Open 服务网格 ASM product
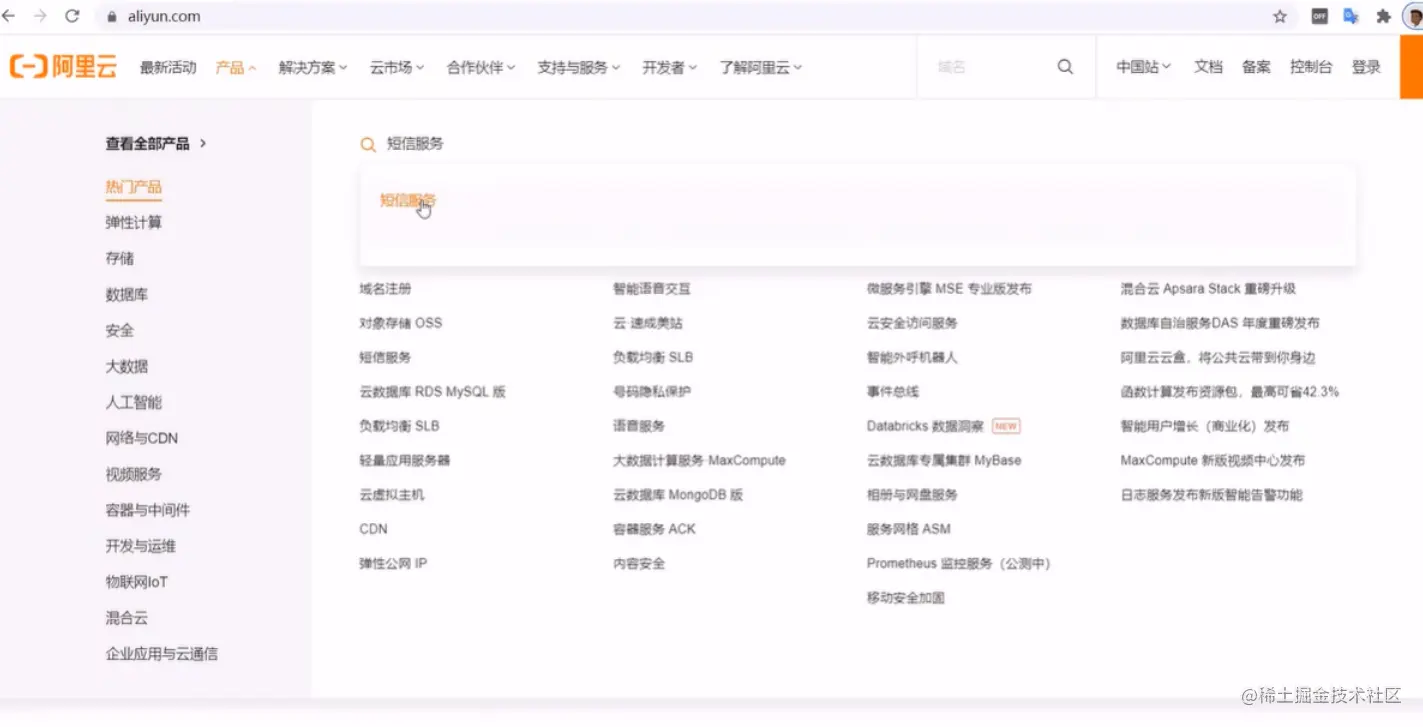 [x=908, y=529]
